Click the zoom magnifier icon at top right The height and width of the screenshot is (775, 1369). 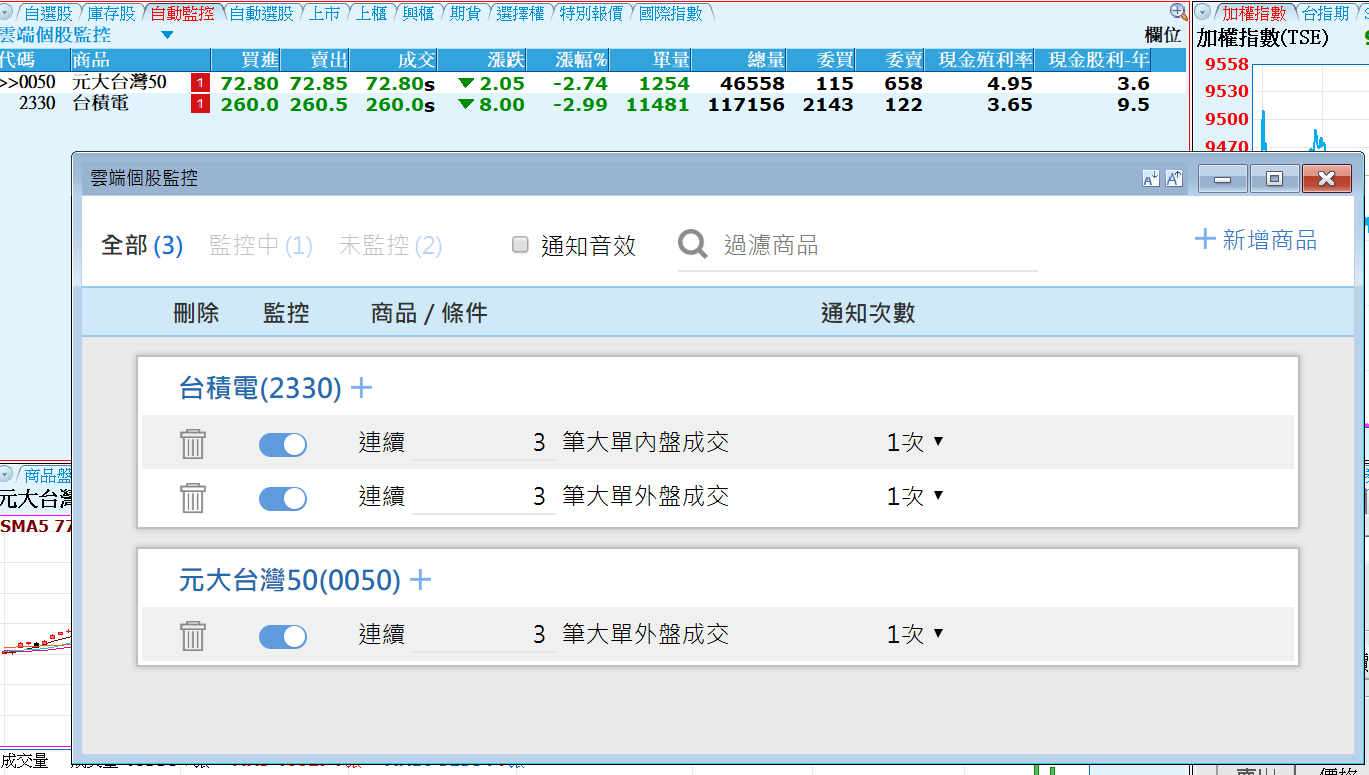pyautogui.click(x=1178, y=12)
